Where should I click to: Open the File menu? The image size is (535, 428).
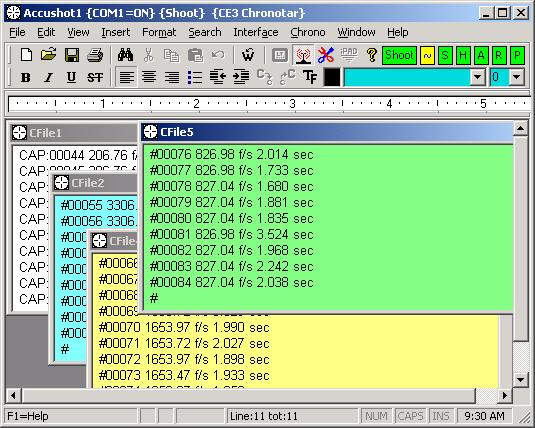[x=17, y=32]
